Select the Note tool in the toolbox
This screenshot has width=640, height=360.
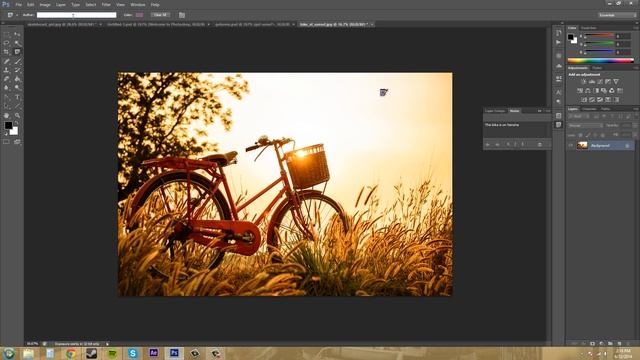17,52
